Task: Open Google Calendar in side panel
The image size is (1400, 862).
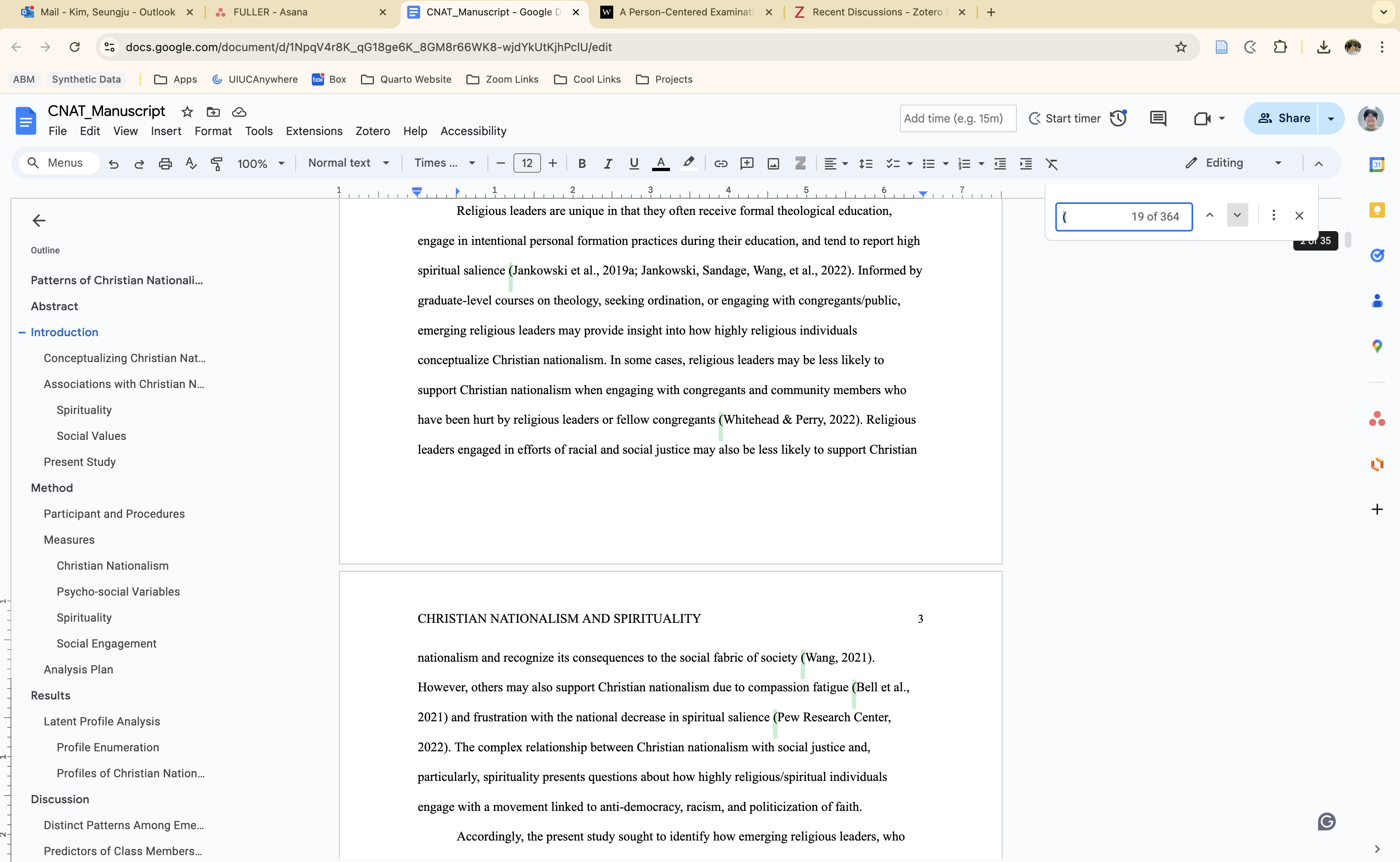Action: pyautogui.click(x=1376, y=165)
